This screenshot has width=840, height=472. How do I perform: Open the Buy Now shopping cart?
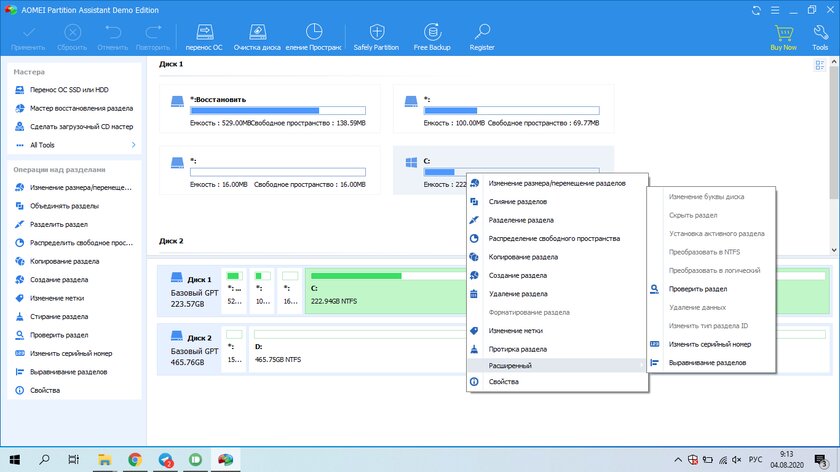[783, 37]
